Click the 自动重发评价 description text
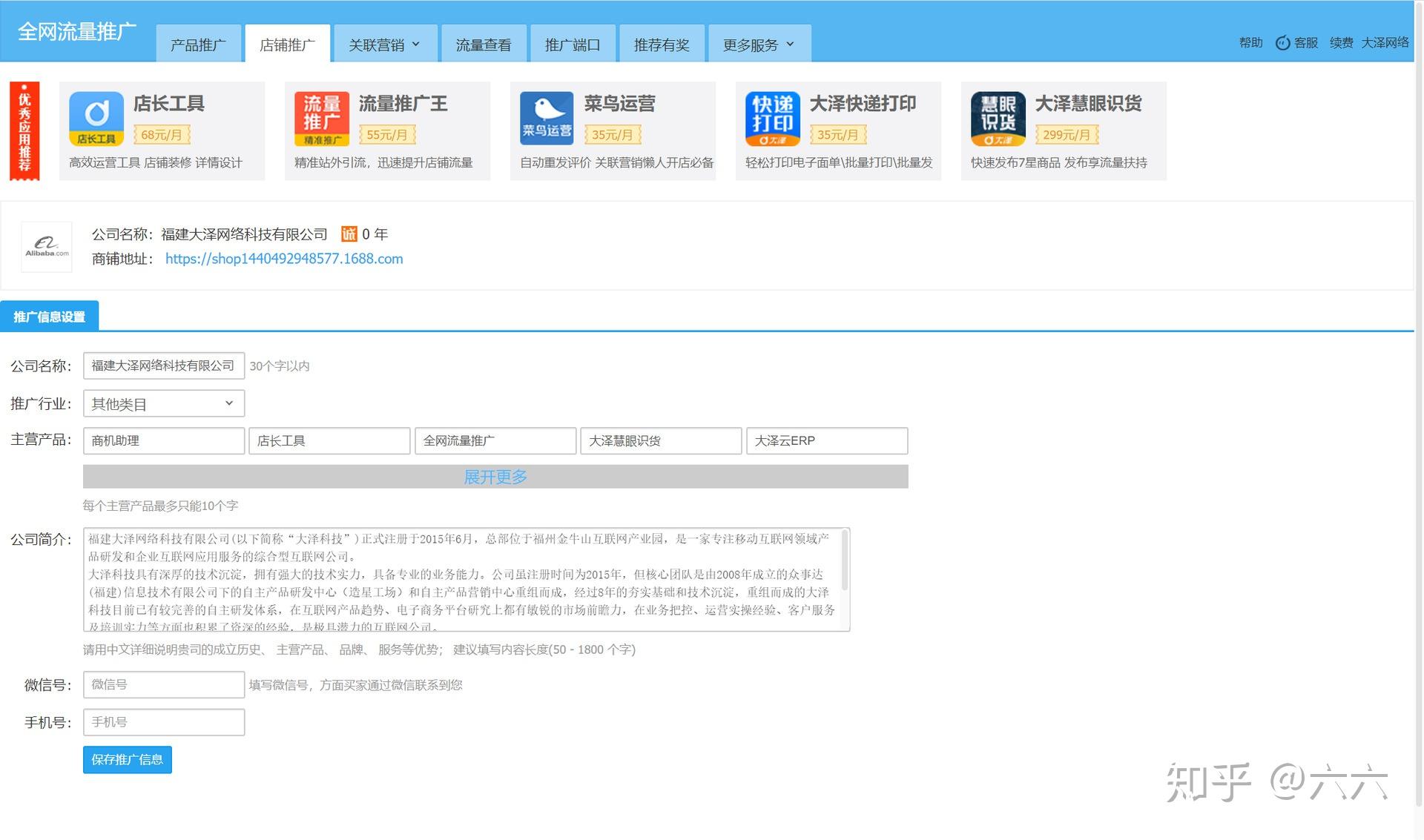This screenshot has height=840, width=1424. (x=616, y=162)
